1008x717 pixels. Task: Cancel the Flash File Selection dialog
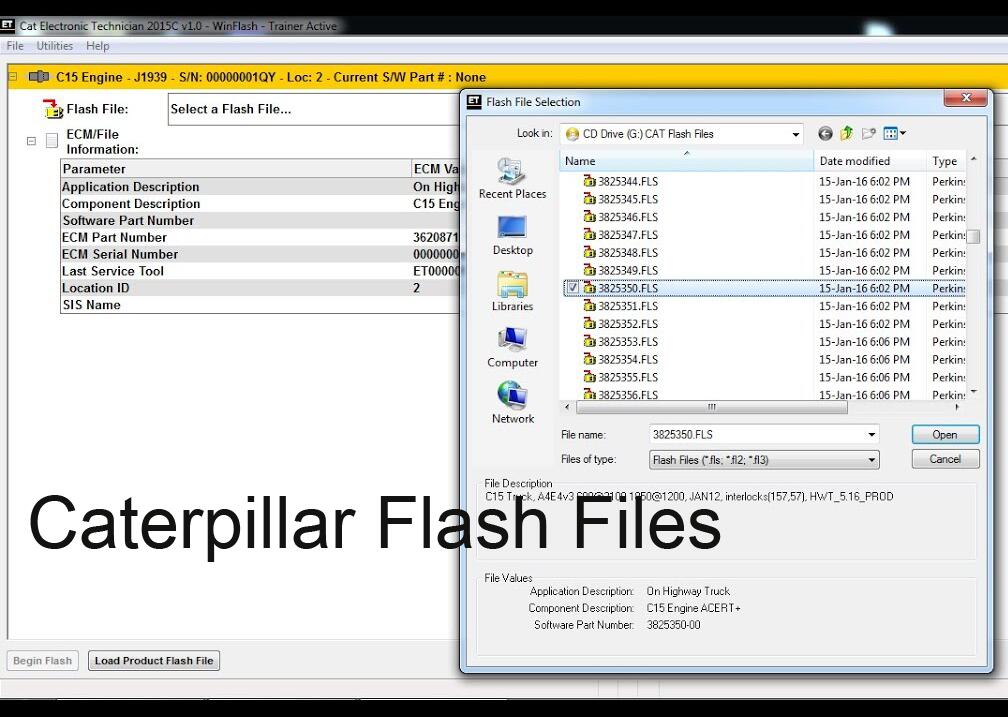pyautogui.click(x=945, y=459)
